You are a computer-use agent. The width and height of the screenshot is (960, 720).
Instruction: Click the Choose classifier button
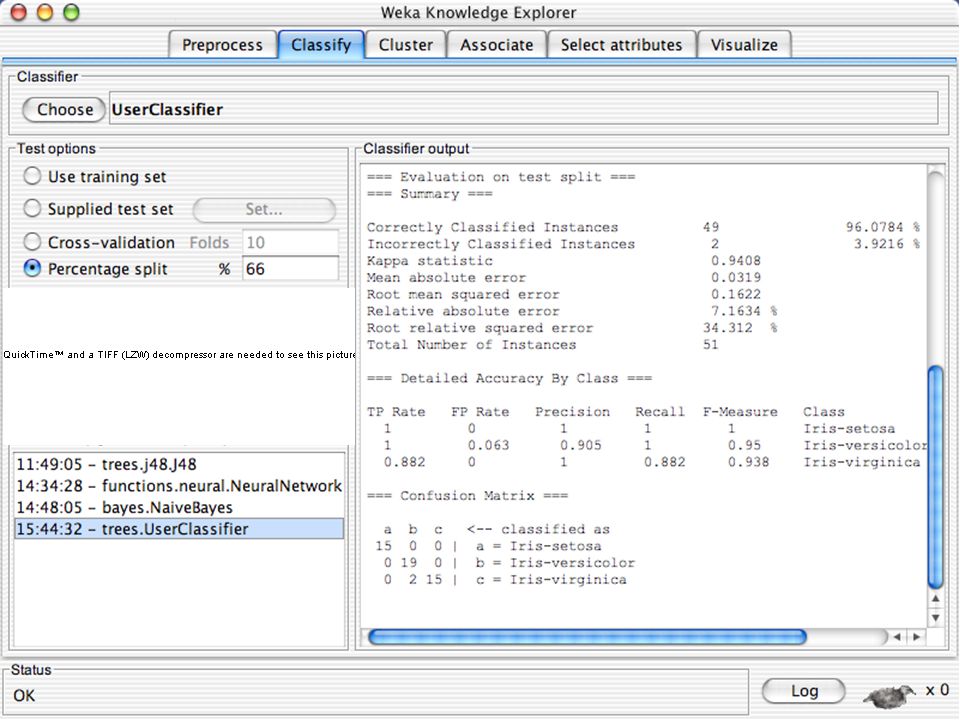pos(64,110)
